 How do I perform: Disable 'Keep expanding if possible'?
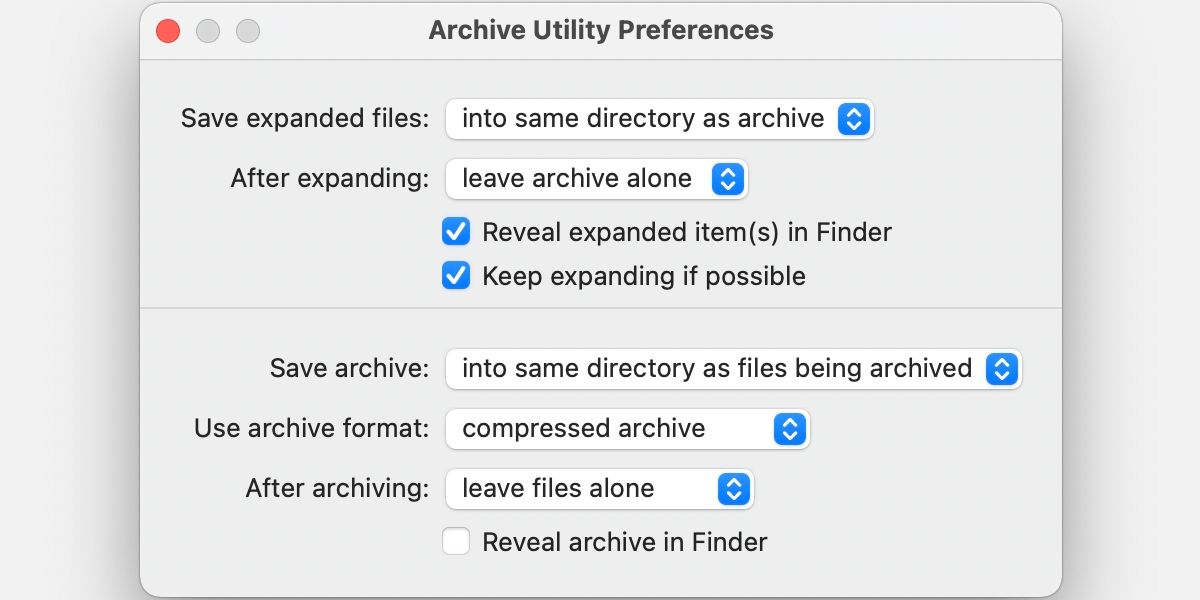coord(456,276)
